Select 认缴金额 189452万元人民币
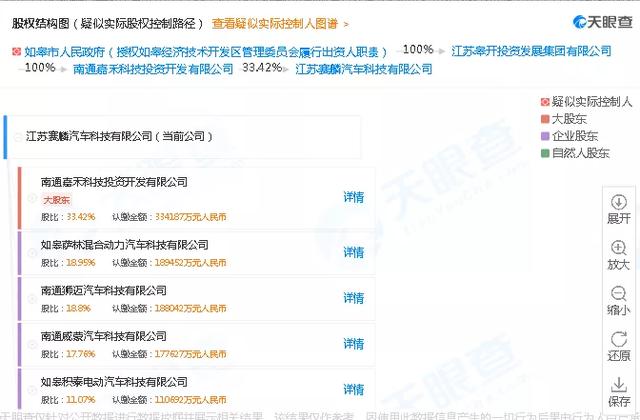Viewport: 640px width, 420px height. [x=191, y=262]
